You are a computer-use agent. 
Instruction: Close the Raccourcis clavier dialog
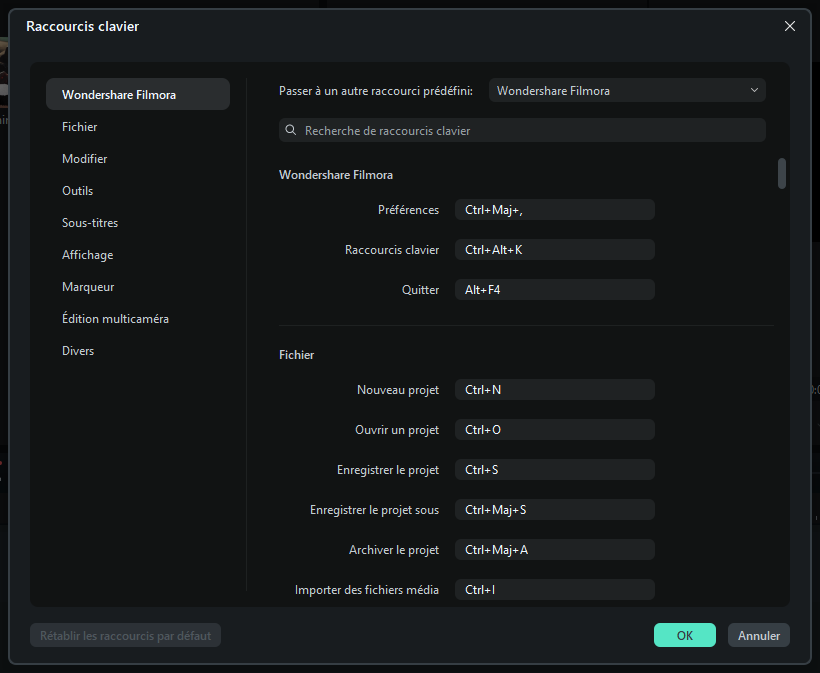pos(790,26)
